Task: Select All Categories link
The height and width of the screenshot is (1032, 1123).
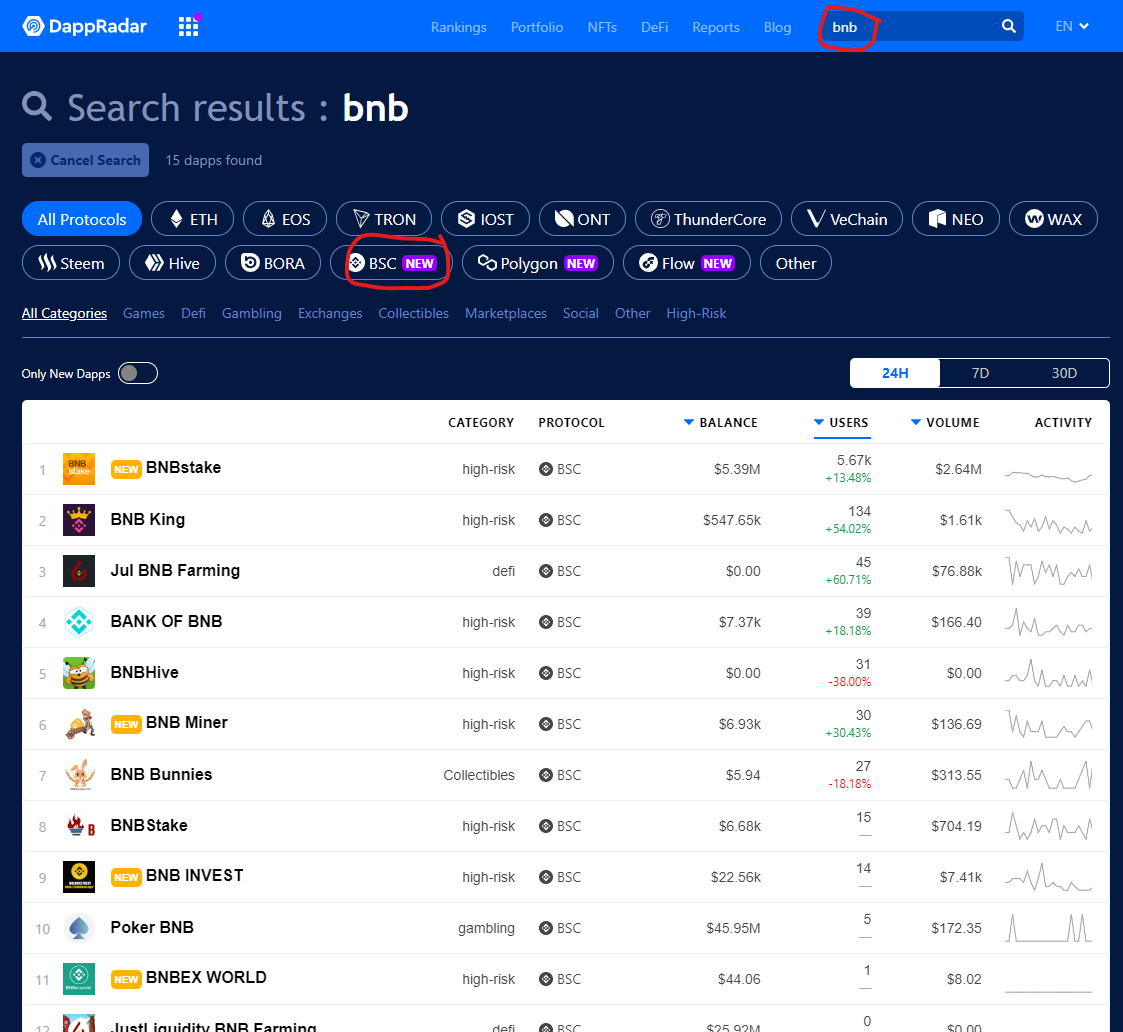Action: pyautogui.click(x=64, y=313)
